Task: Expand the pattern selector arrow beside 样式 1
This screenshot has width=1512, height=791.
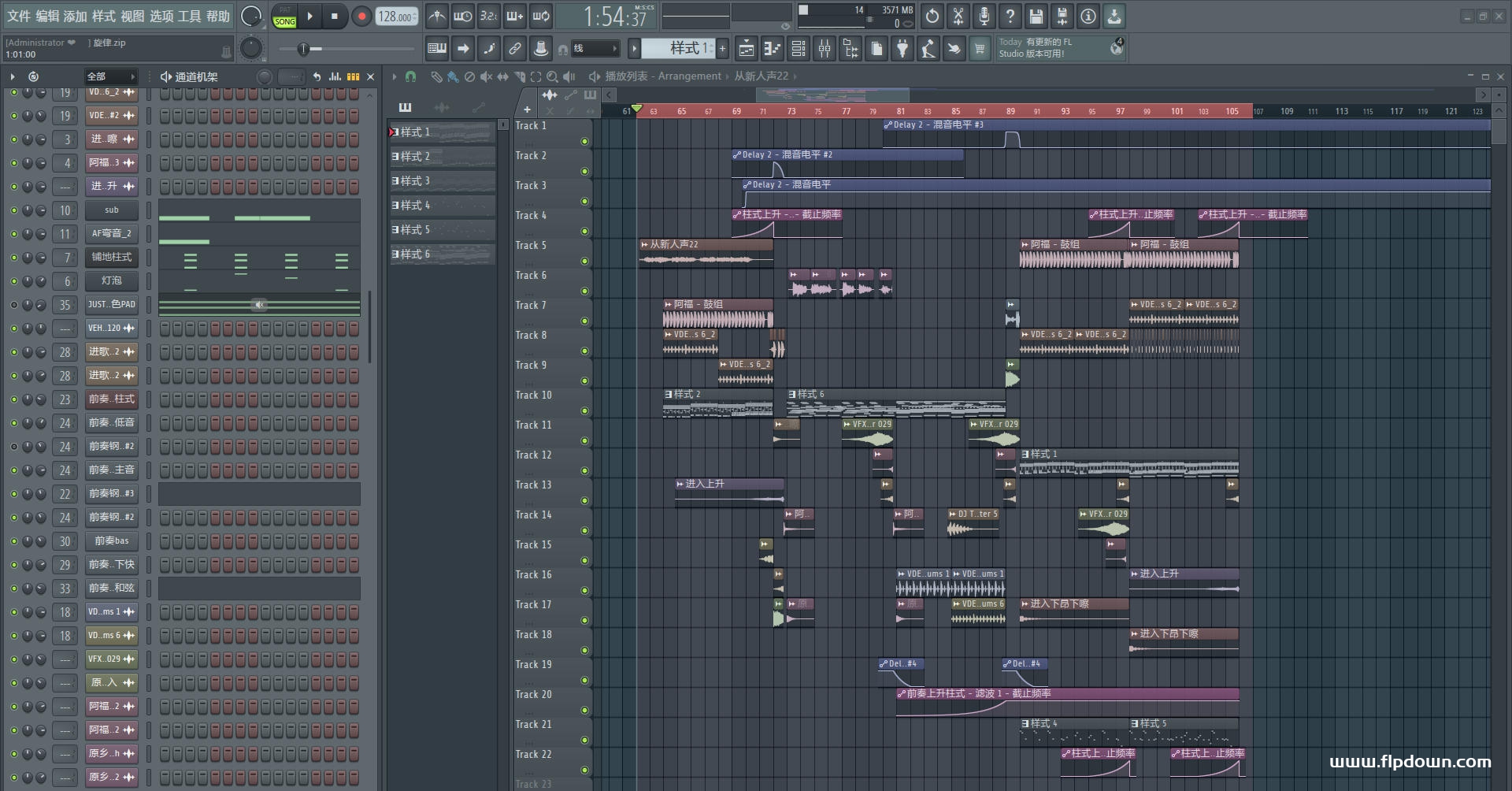Action: (634, 49)
